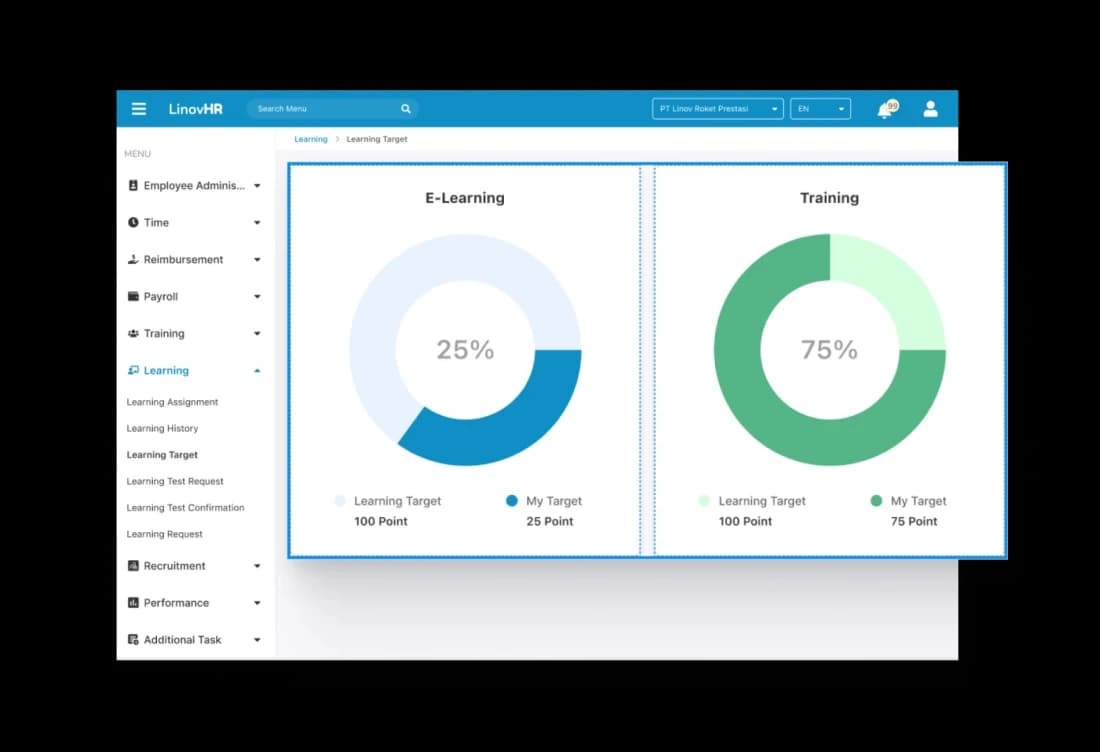This screenshot has width=1100, height=752.
Task: Click the 75% center label
Action: pos(829,349)
